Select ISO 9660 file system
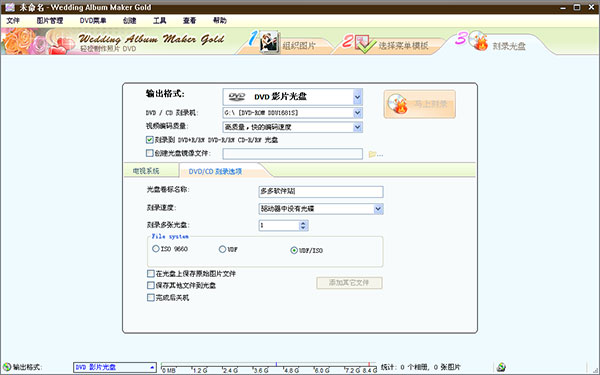Viewport: 600px width, 375px height. click(156, 249)
